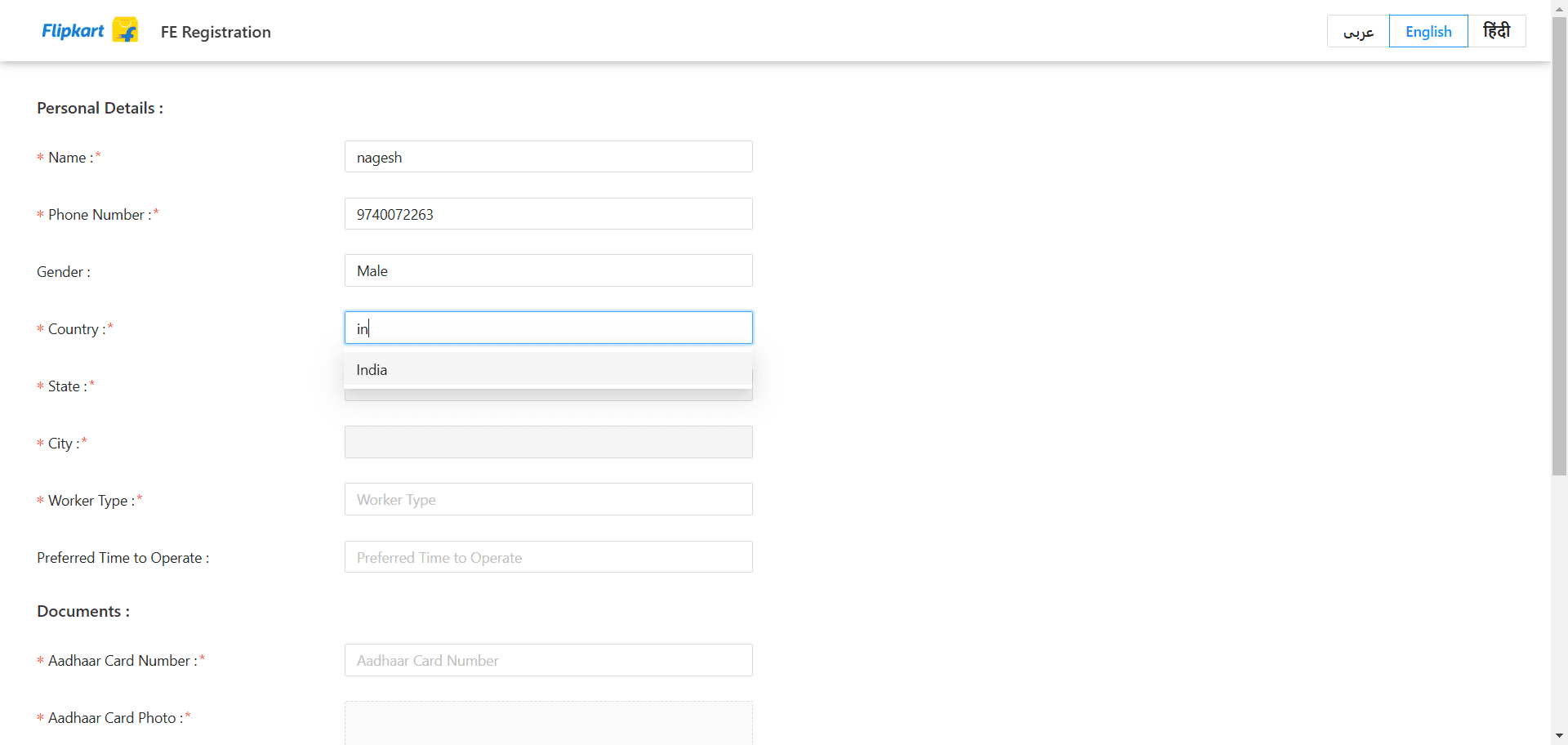The height and width of the screenshot is (745, 1568).
Task: Click the Aadhaar Card Number label
Action: [x=122, y=661]
